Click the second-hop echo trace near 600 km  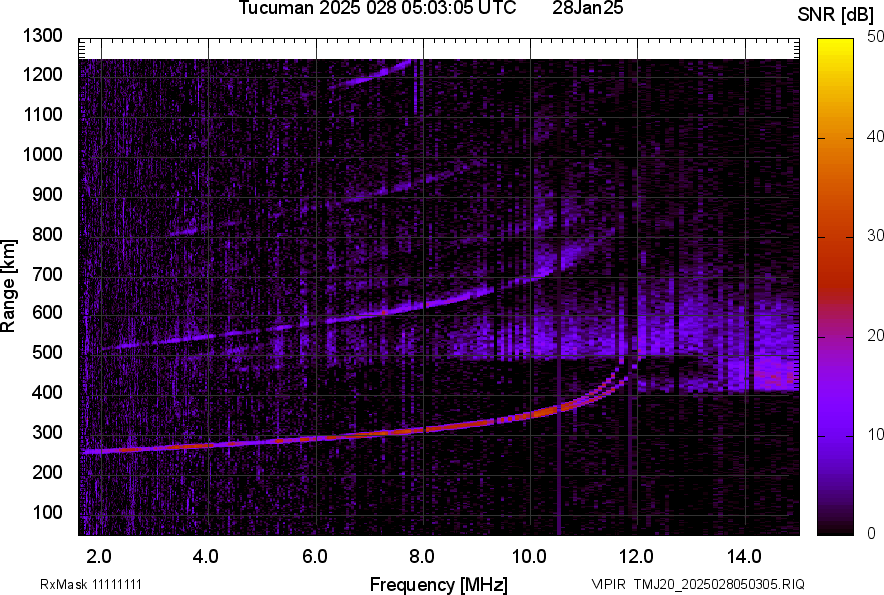[x=380, y=312]
